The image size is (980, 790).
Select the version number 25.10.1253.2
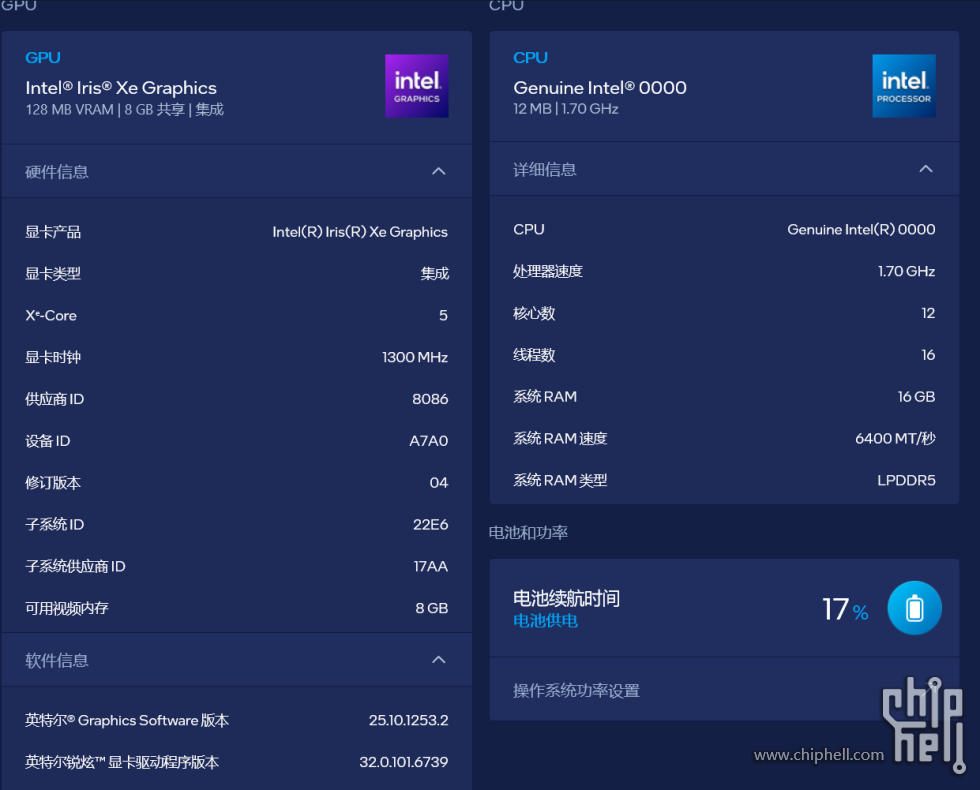pos(409,721)
